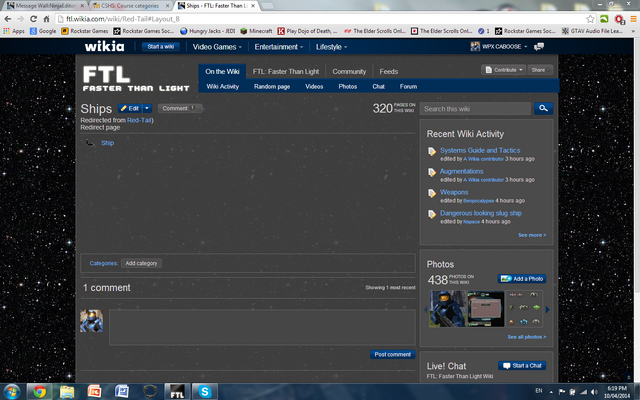Bookmark this page with the star icon
Screen dimensions: 640x400
590,19
